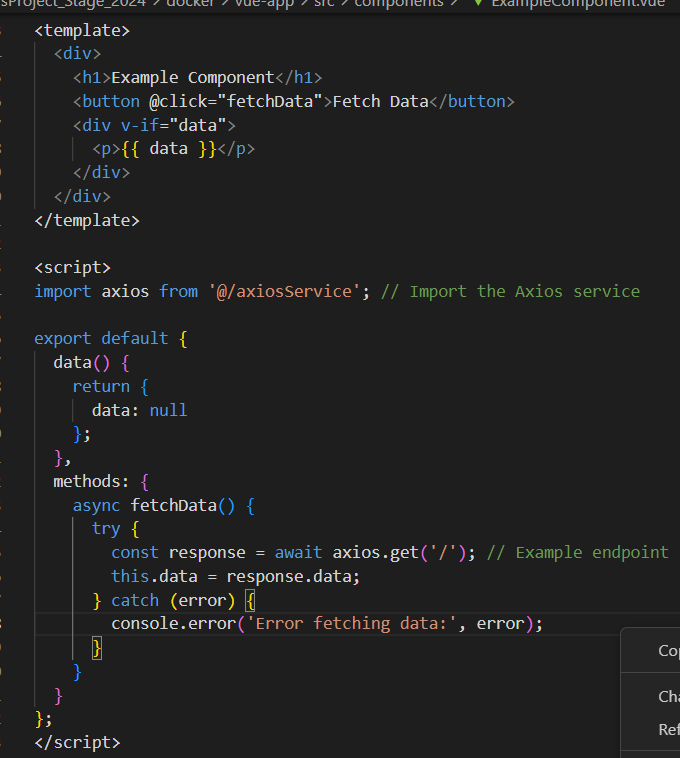
Task: Click the '// Example endpoint' comment
Action: [578, 553]
